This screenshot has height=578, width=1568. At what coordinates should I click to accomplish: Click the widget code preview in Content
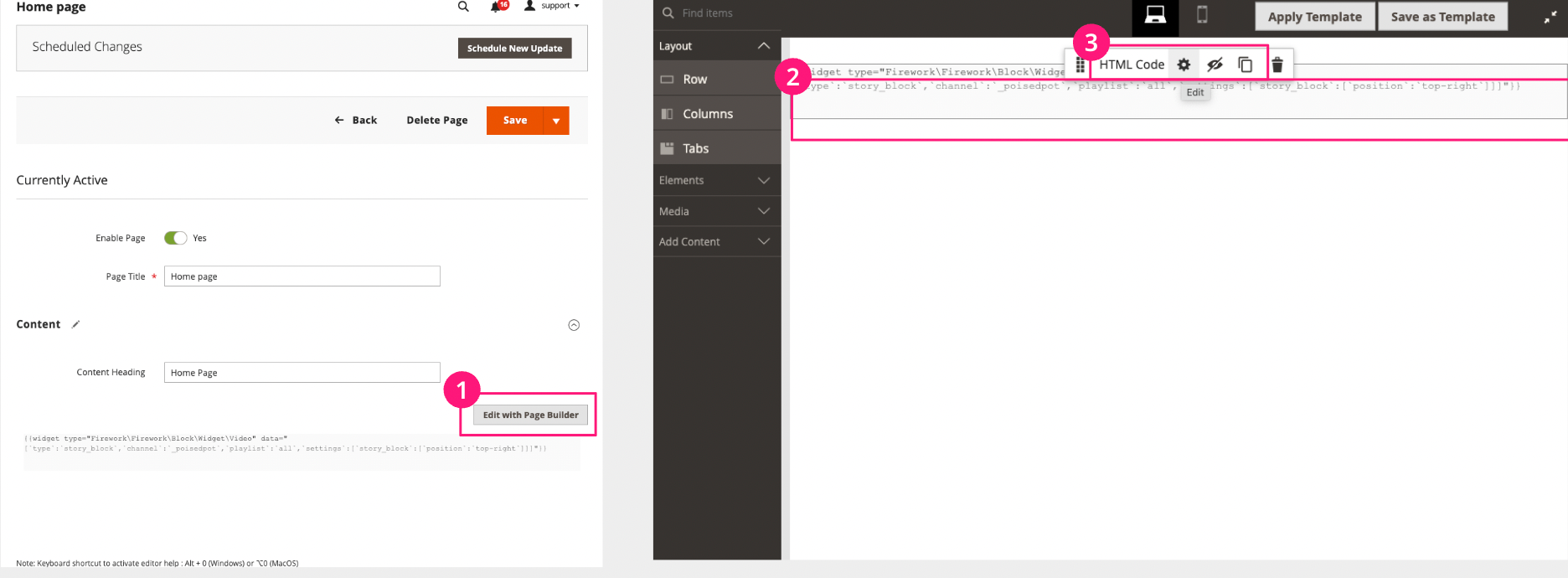point(302,451)
